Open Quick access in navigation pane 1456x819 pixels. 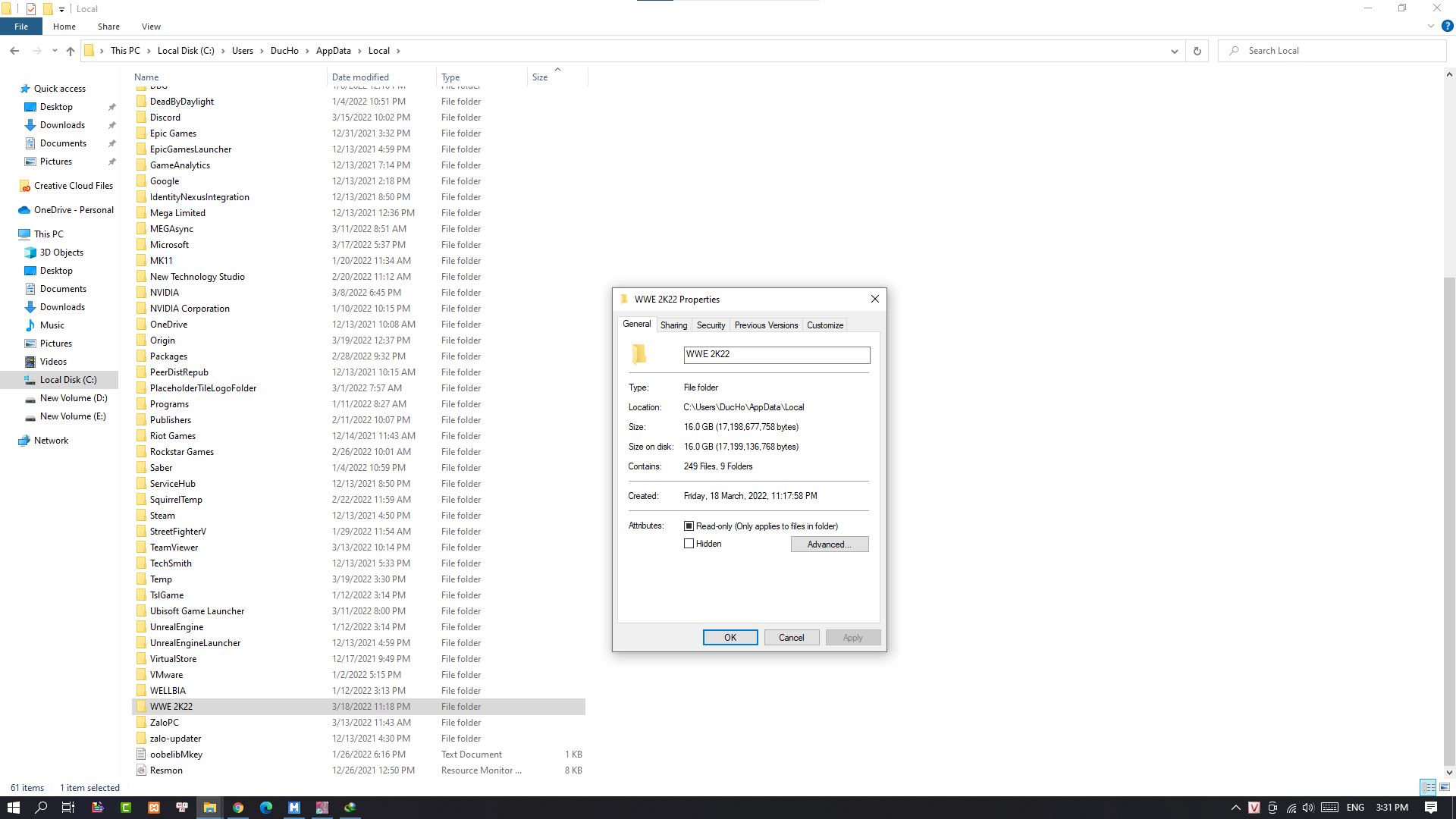pyautogui.click(x=59, y=88)
